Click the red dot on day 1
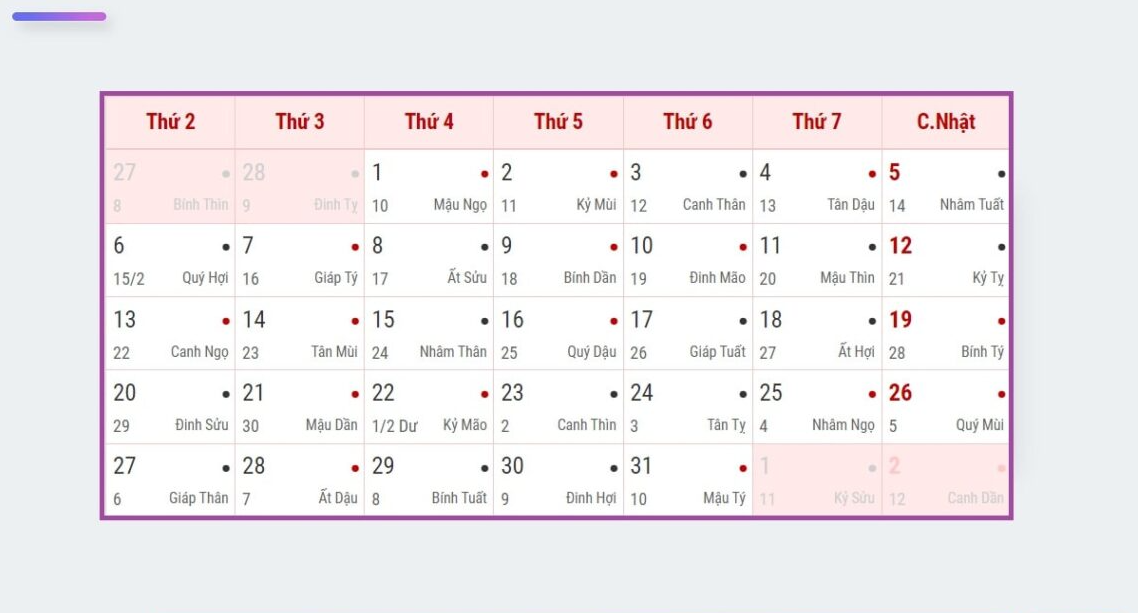This screenshot has height=613, width=1138. pos(484,174)
